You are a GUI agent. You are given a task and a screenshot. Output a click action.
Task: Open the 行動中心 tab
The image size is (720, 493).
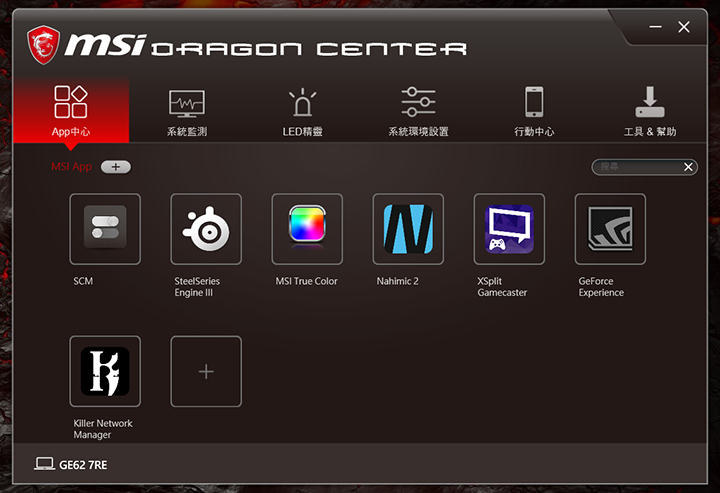tap(534, 112)
